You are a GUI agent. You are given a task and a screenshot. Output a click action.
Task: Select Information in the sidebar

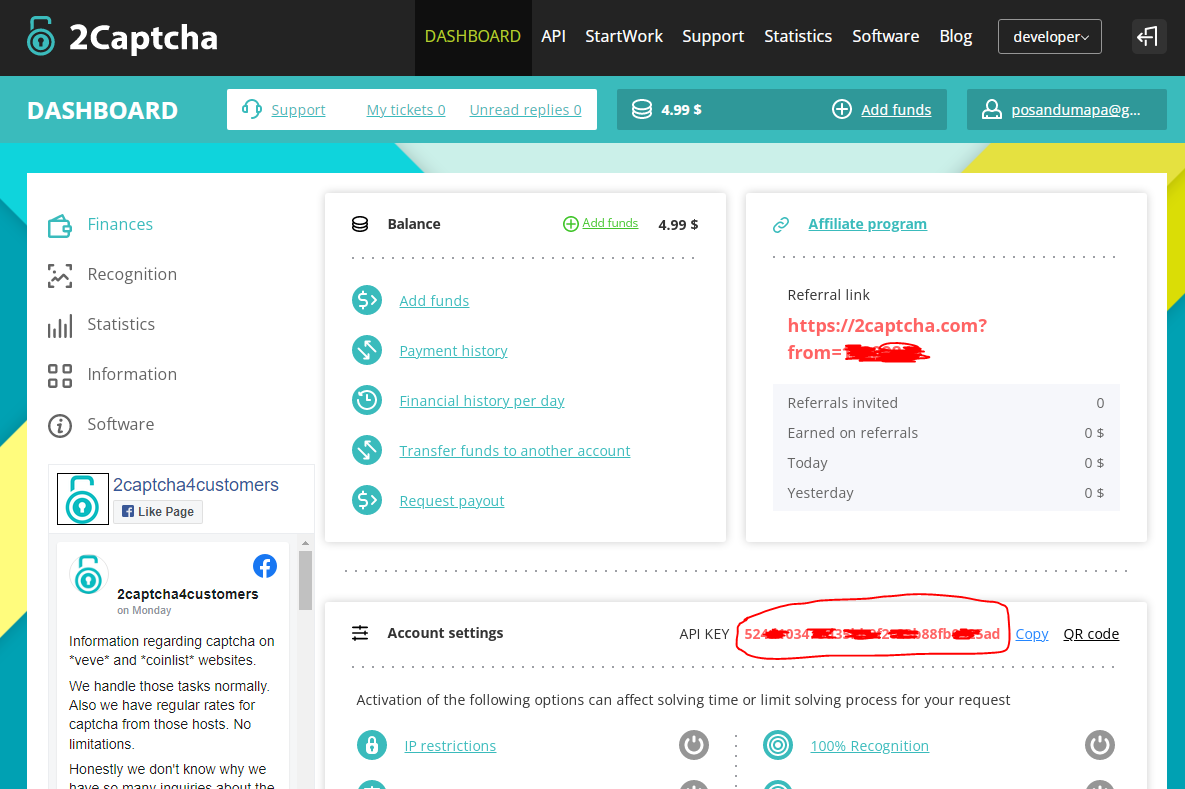coord(131,374)
